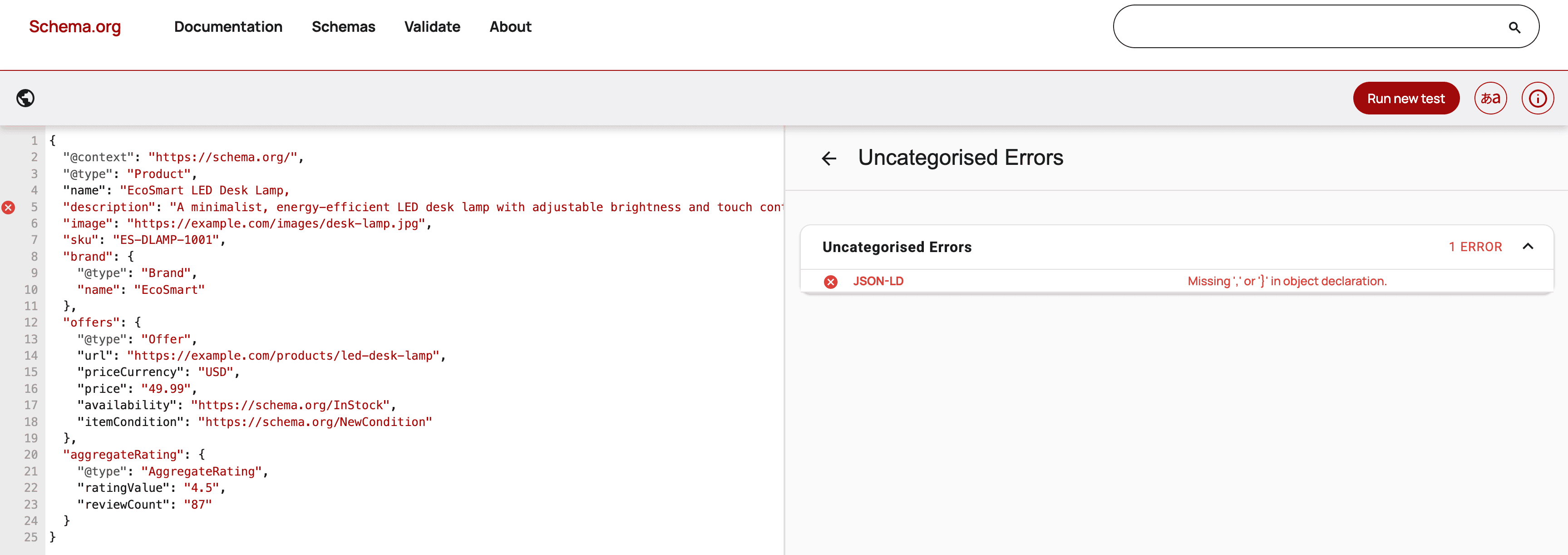Go back using the left arrow icon
The width and height of the screenshot is (1568, 555).
[x=829, y=159]
